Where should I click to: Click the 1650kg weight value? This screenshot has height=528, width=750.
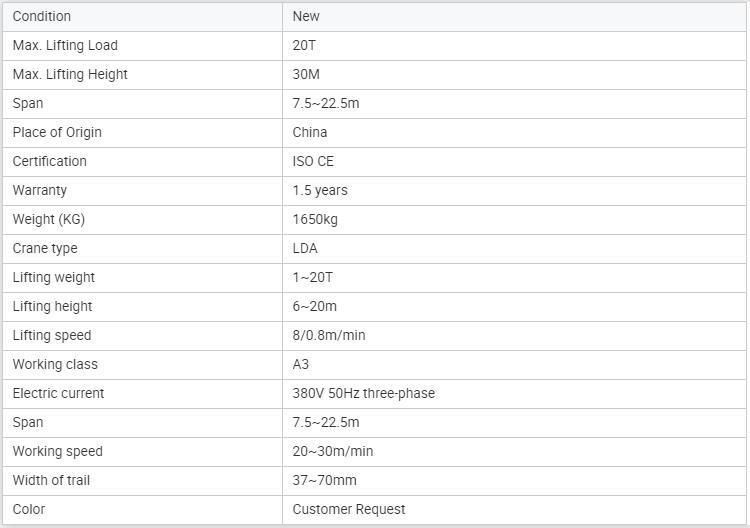click(315, 220)
